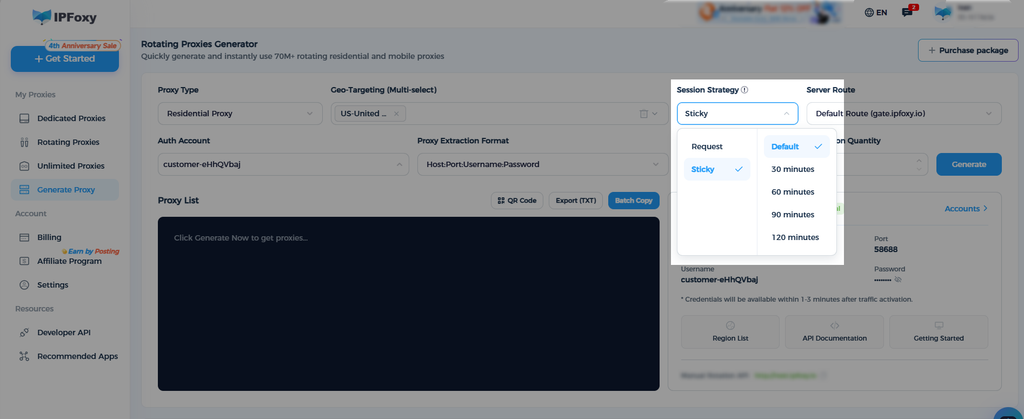1024x419 pixels.
Task: Click the IPFoxy logo
Action: pyautogui.click(x=64, y=17)
